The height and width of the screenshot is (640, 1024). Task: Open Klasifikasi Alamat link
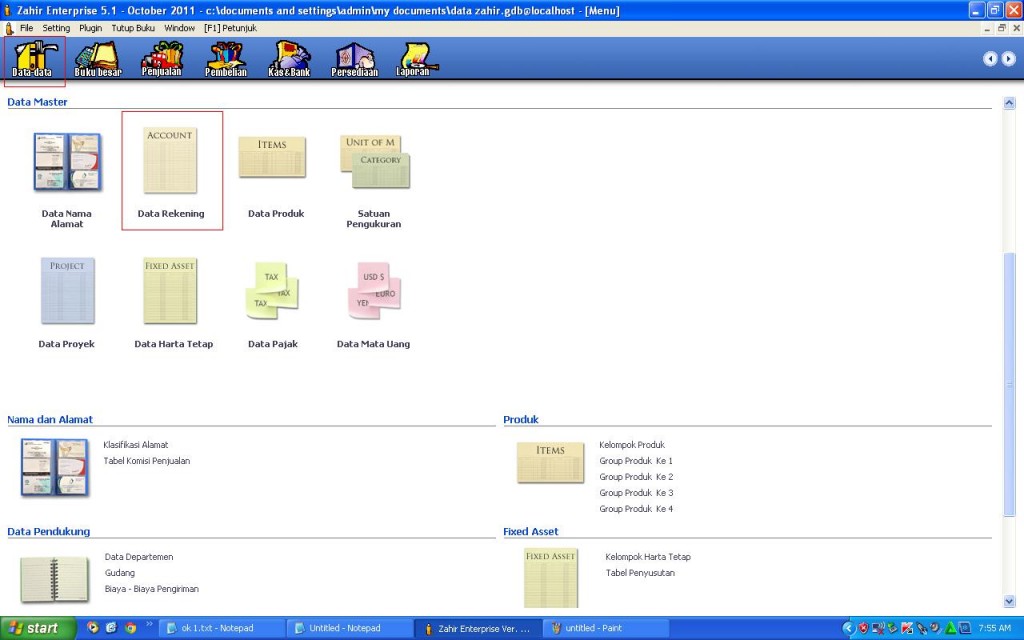coord(136,445)
